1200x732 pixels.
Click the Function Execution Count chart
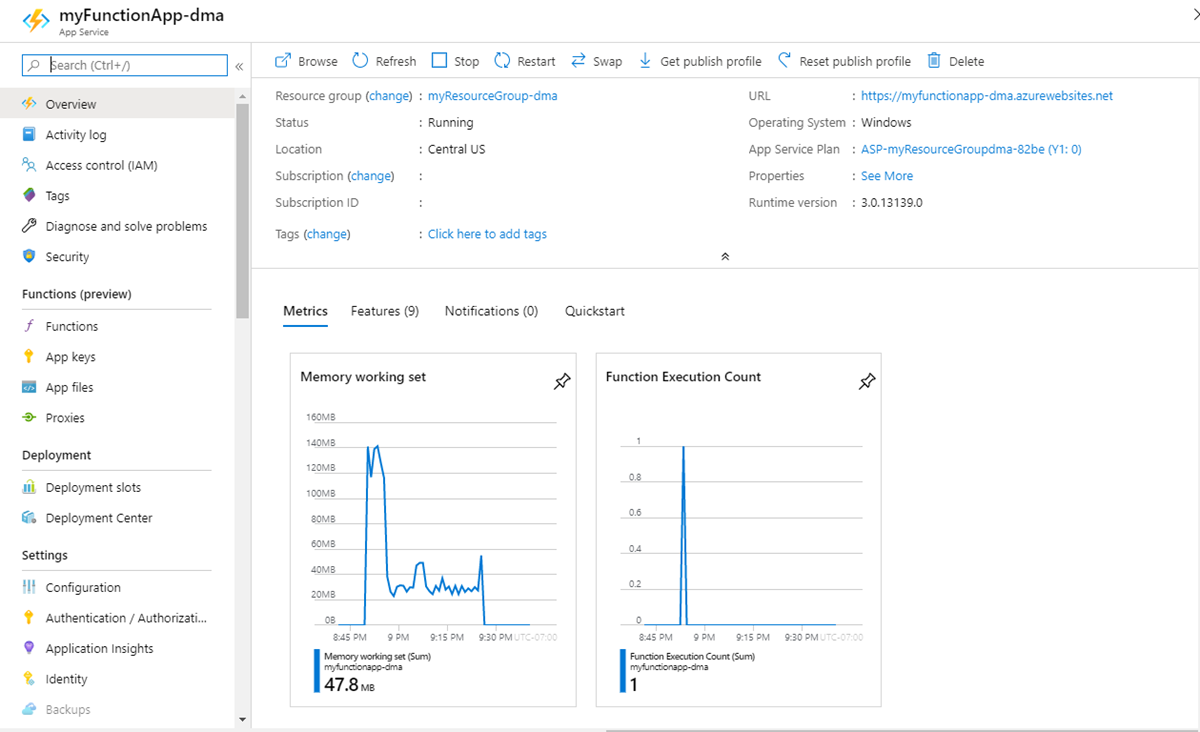click(x=738, y=530)
